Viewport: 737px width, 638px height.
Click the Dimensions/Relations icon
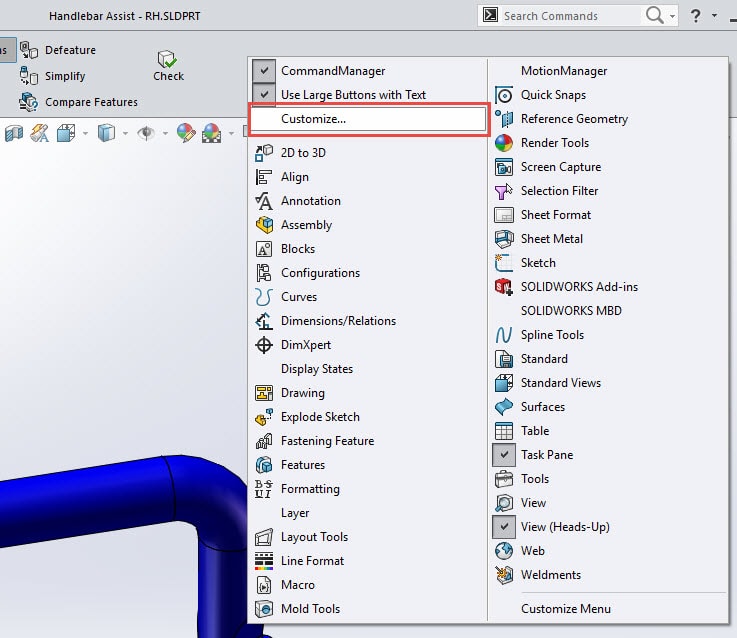[264, 321]
